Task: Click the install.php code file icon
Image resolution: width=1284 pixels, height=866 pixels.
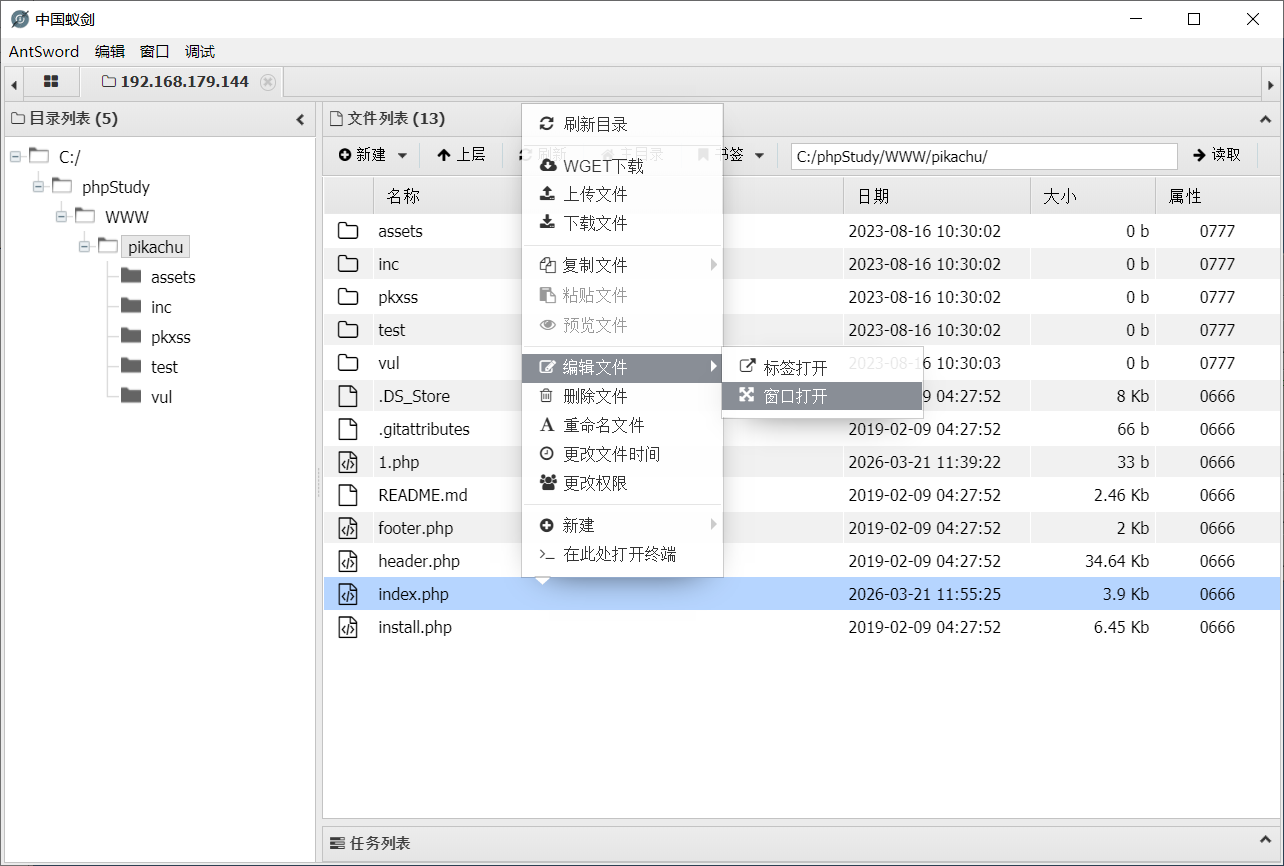Action: 348,627
